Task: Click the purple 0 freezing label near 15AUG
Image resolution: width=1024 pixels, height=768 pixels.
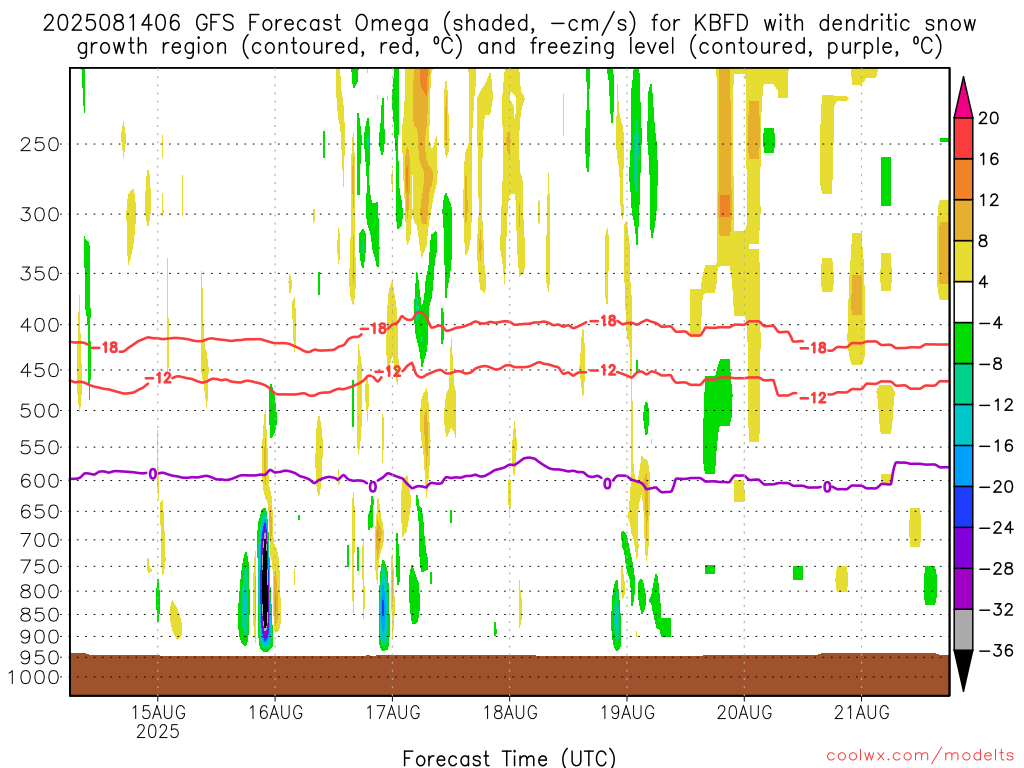Action: coord(153,474)
